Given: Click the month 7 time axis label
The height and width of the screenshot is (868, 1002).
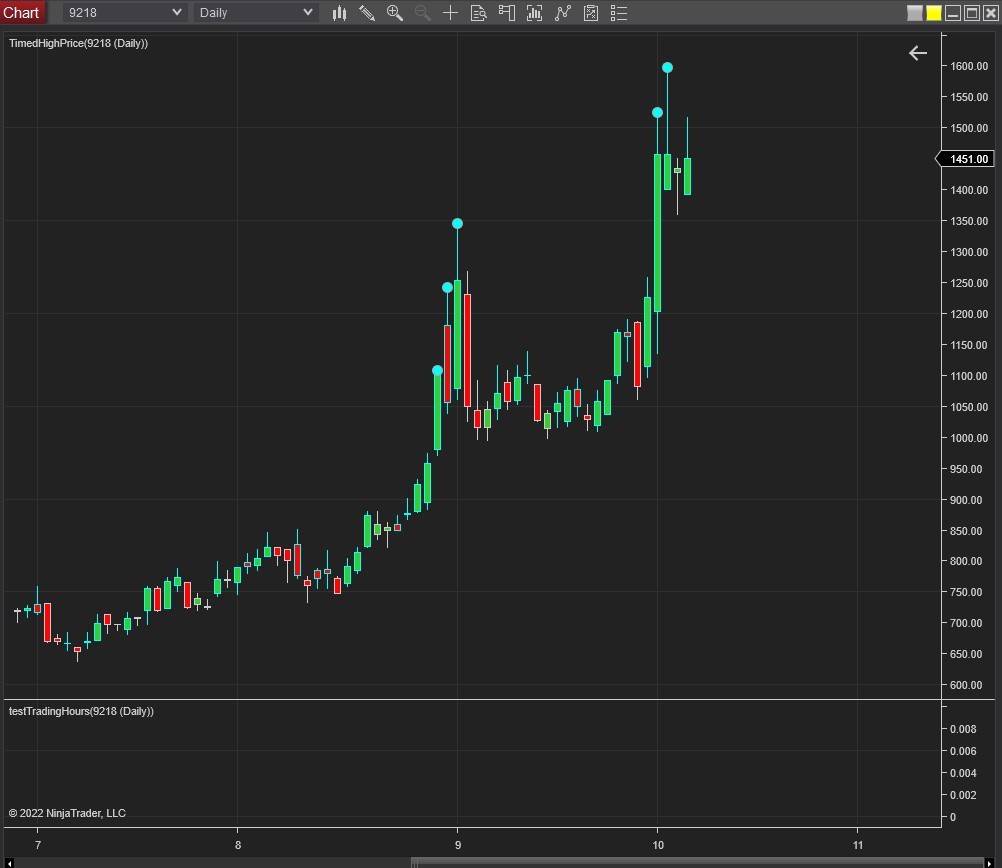Looking at the screenshot, I should 38,845.
